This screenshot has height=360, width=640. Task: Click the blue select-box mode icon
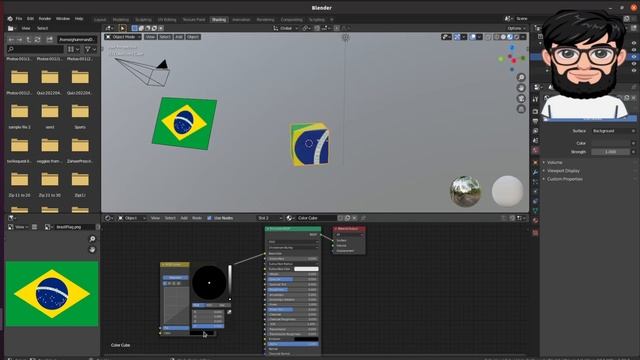[135, 28]
